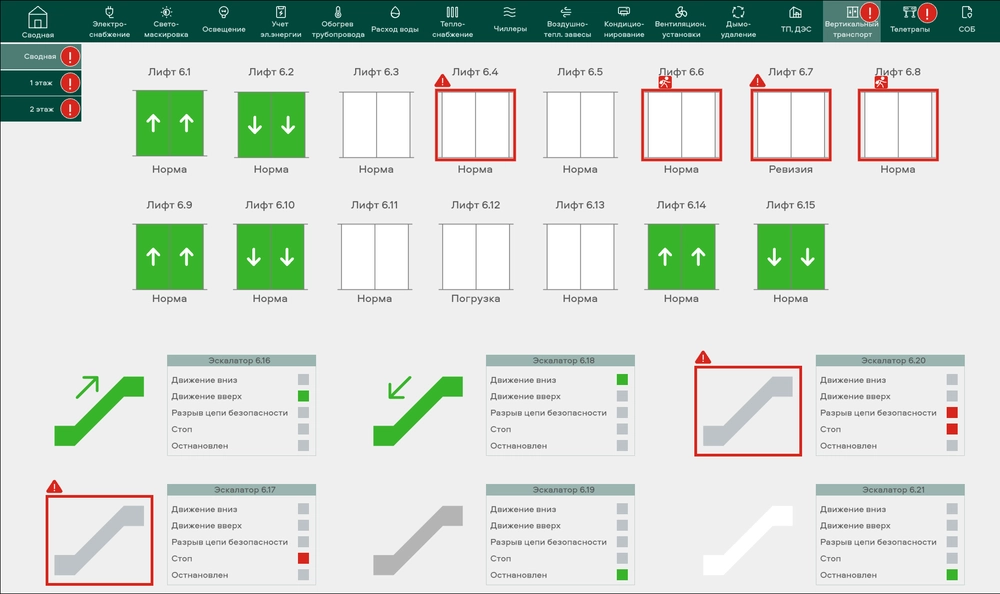Click the green Движение вверх indicator of Эскалатор 6.16
This screenshot has height=594, width=1000.
click(x=303, y=396)
